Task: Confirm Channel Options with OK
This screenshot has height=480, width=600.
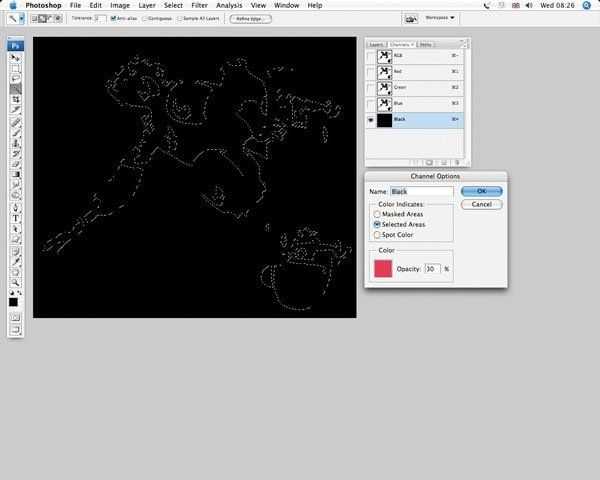Action: 481,191
